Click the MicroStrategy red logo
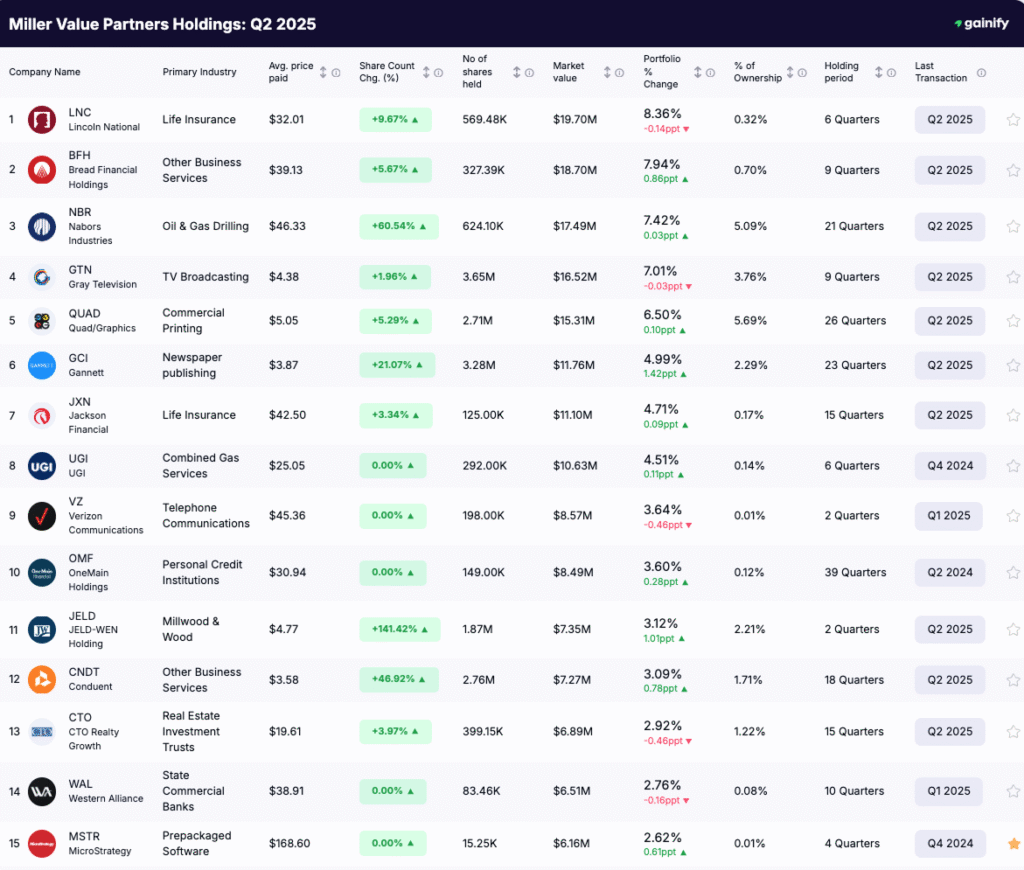This screenshot has height=870, width=1024. [42, 844]
